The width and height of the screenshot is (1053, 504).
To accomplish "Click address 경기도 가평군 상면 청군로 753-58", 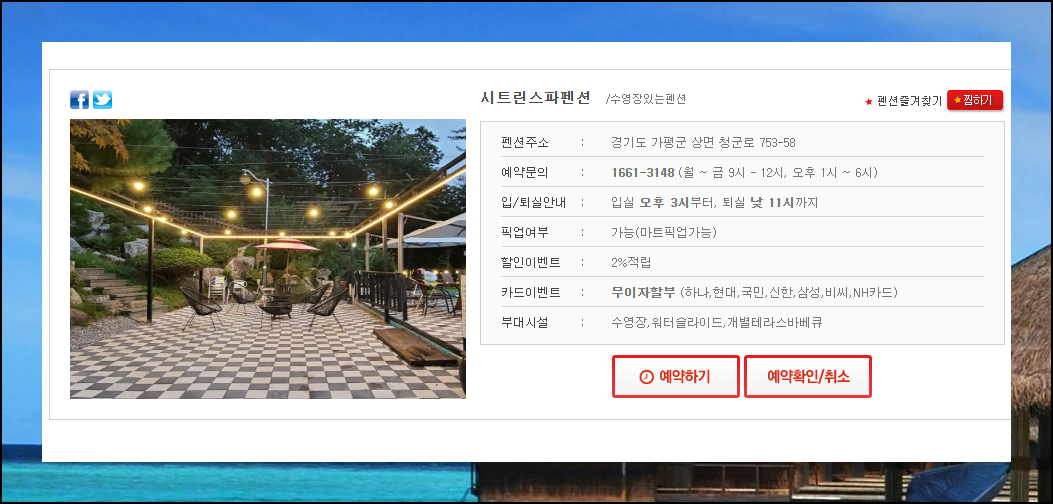I will pos(703,142).
